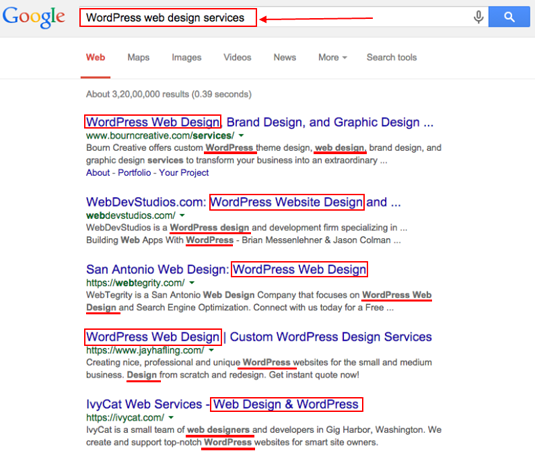Open Search tools options
This screenshot has width=535, height=455.
[392, 57]
